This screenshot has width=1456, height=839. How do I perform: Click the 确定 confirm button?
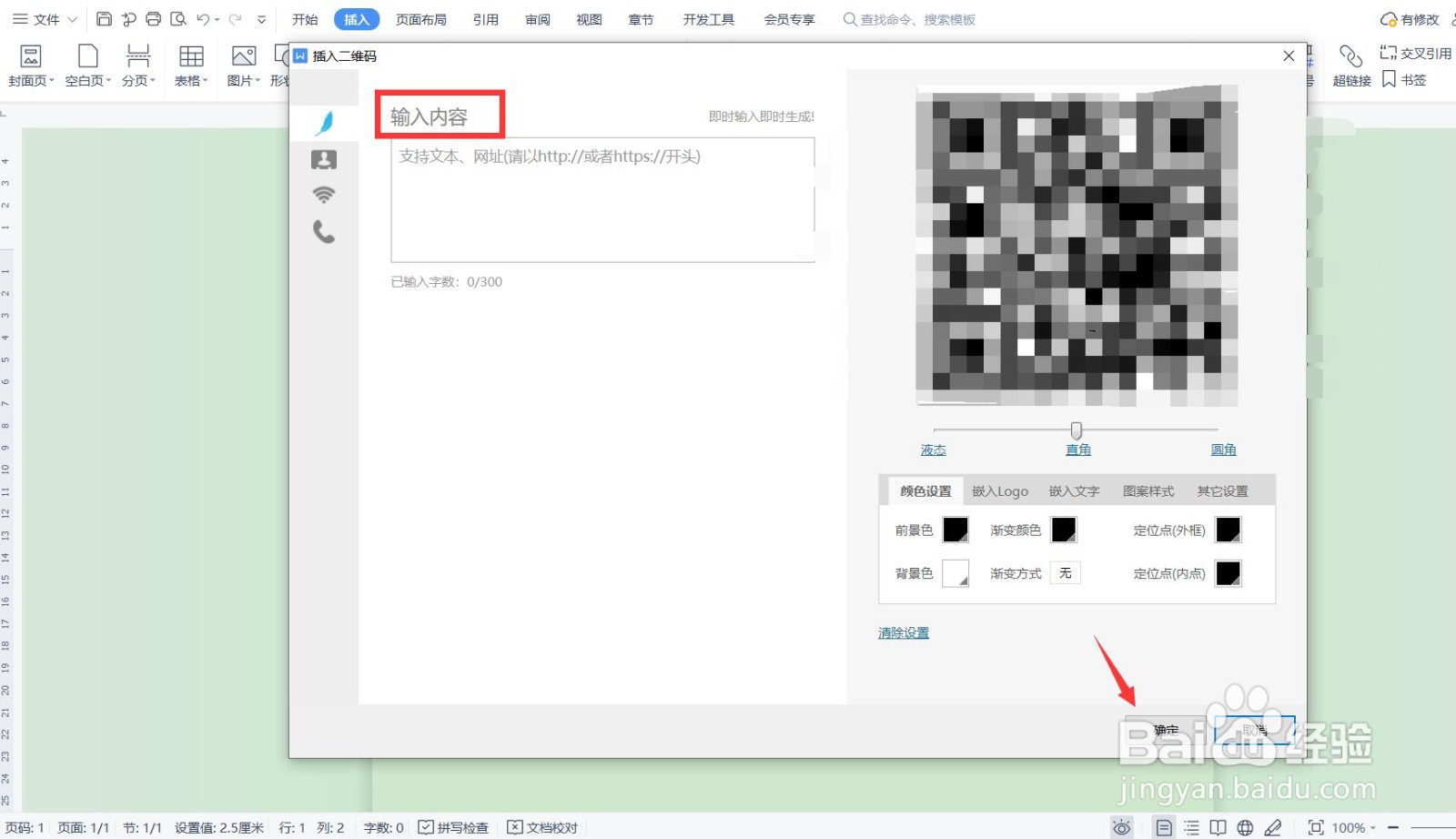coord(1166,730)
